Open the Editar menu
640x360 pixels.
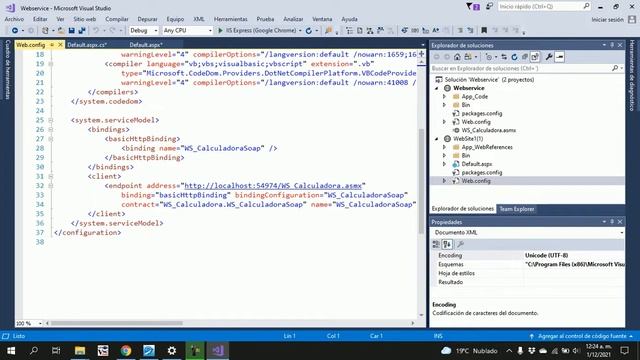[x=40, y=19]
